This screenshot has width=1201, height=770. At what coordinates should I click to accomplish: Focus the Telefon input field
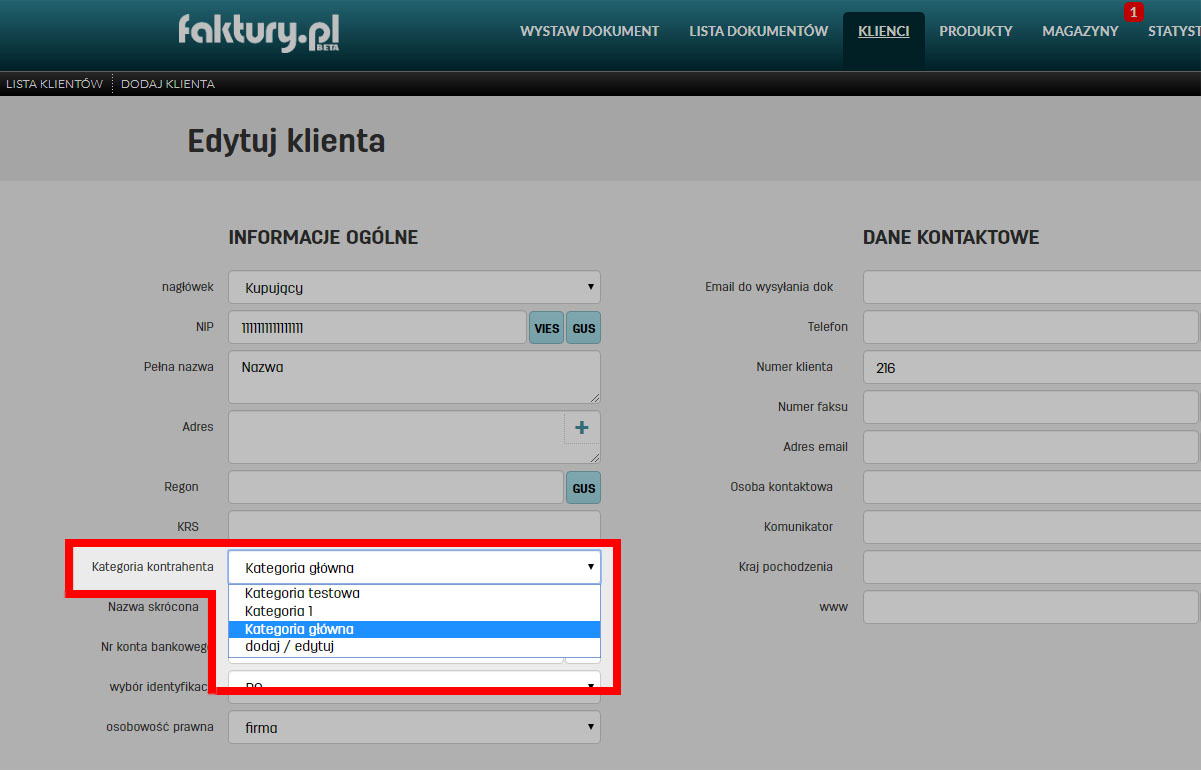(x=1030, y=327)
